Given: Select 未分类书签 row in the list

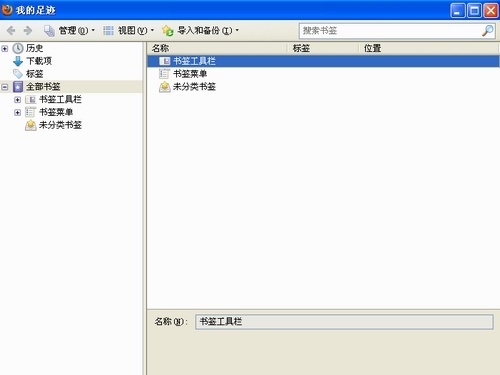Looking at the screenshot, I should [323, 87].
